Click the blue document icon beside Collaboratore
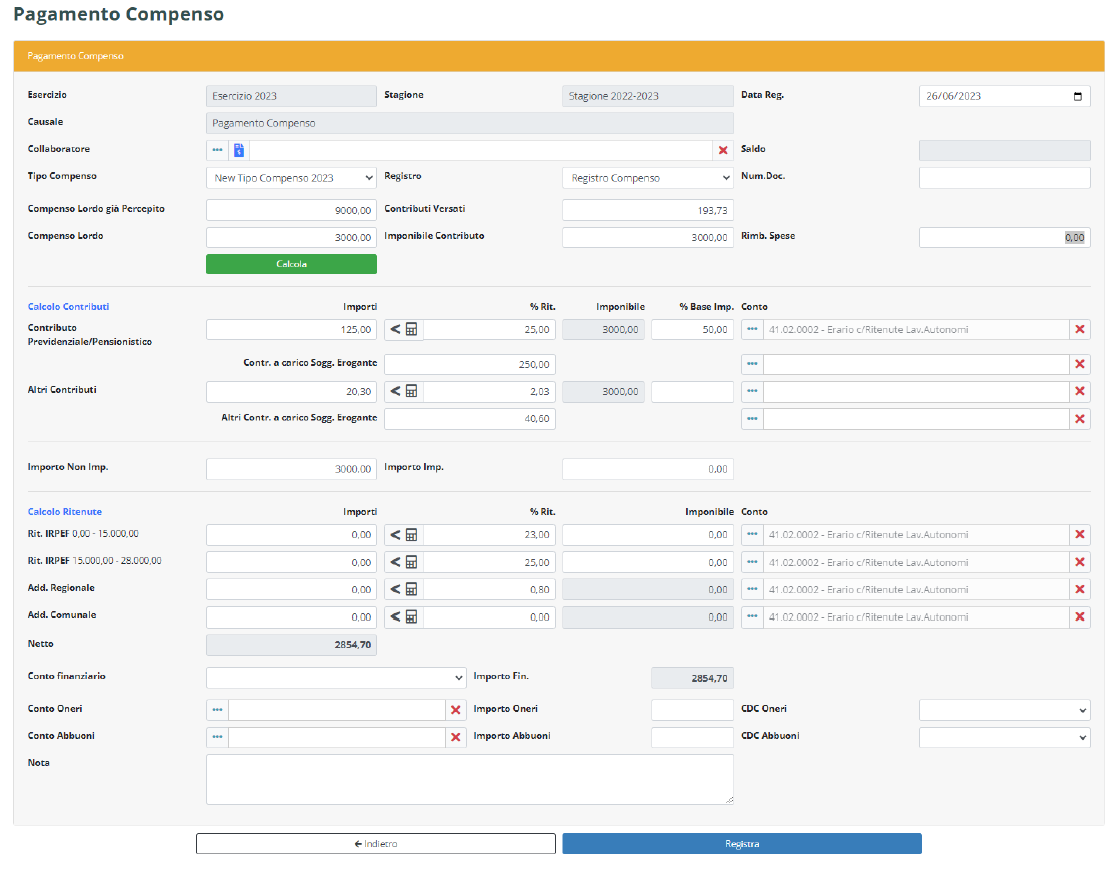Image resolution: width=1117 pixels, height=870 pixels. pyautogui.click(x=239, y=150)
